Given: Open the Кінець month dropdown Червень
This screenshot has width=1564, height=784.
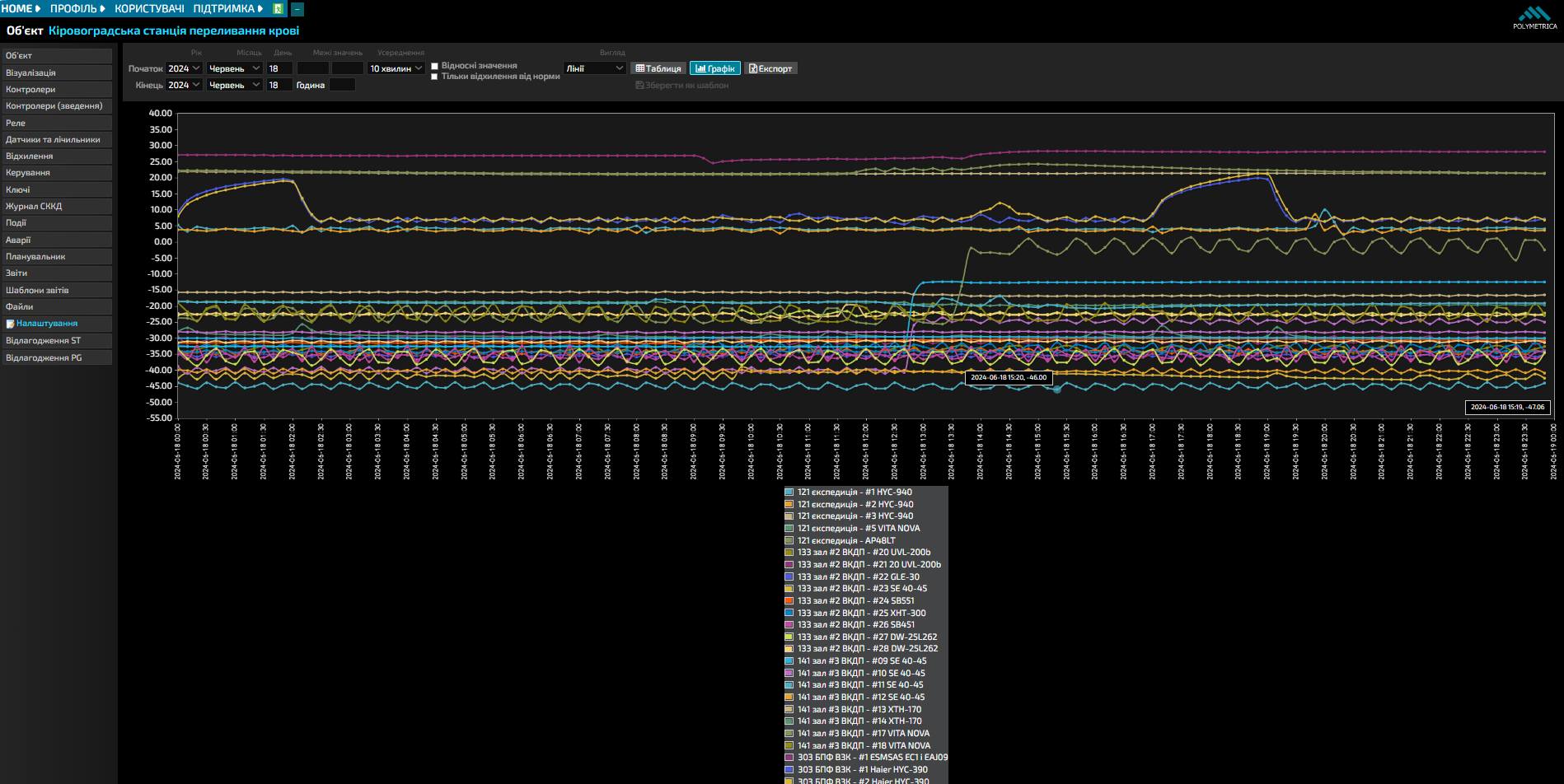Looking at the screenshot, I should click(x=235, y=85).
